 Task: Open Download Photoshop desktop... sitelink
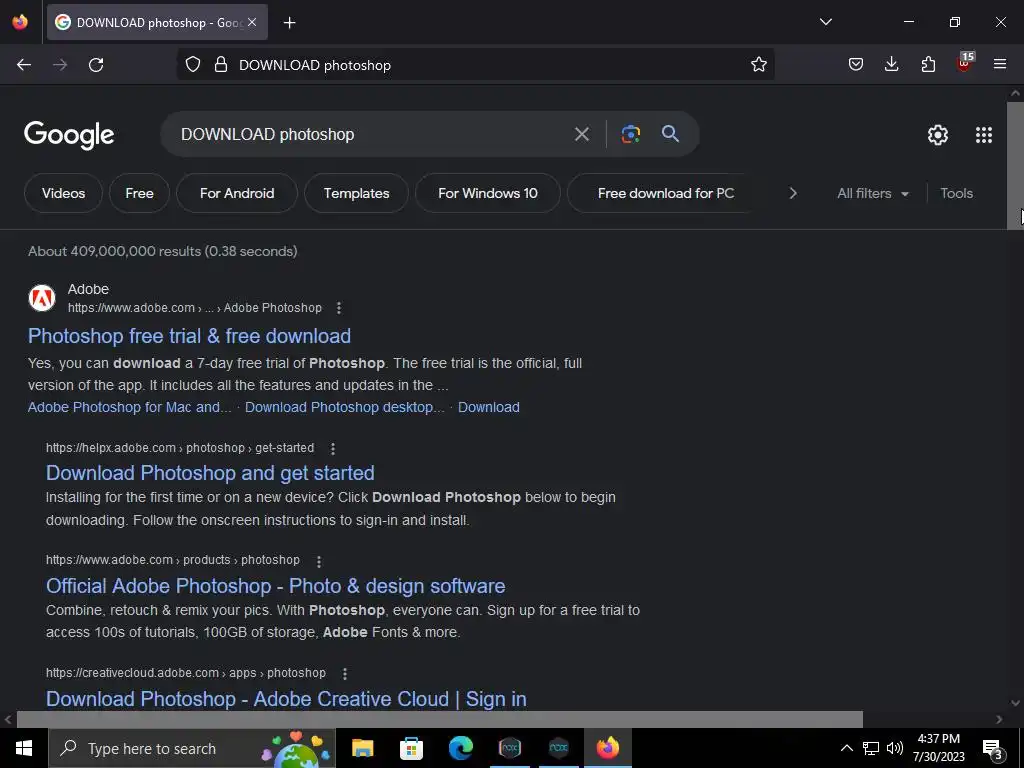pyautogui.click(x=345, y=408)
